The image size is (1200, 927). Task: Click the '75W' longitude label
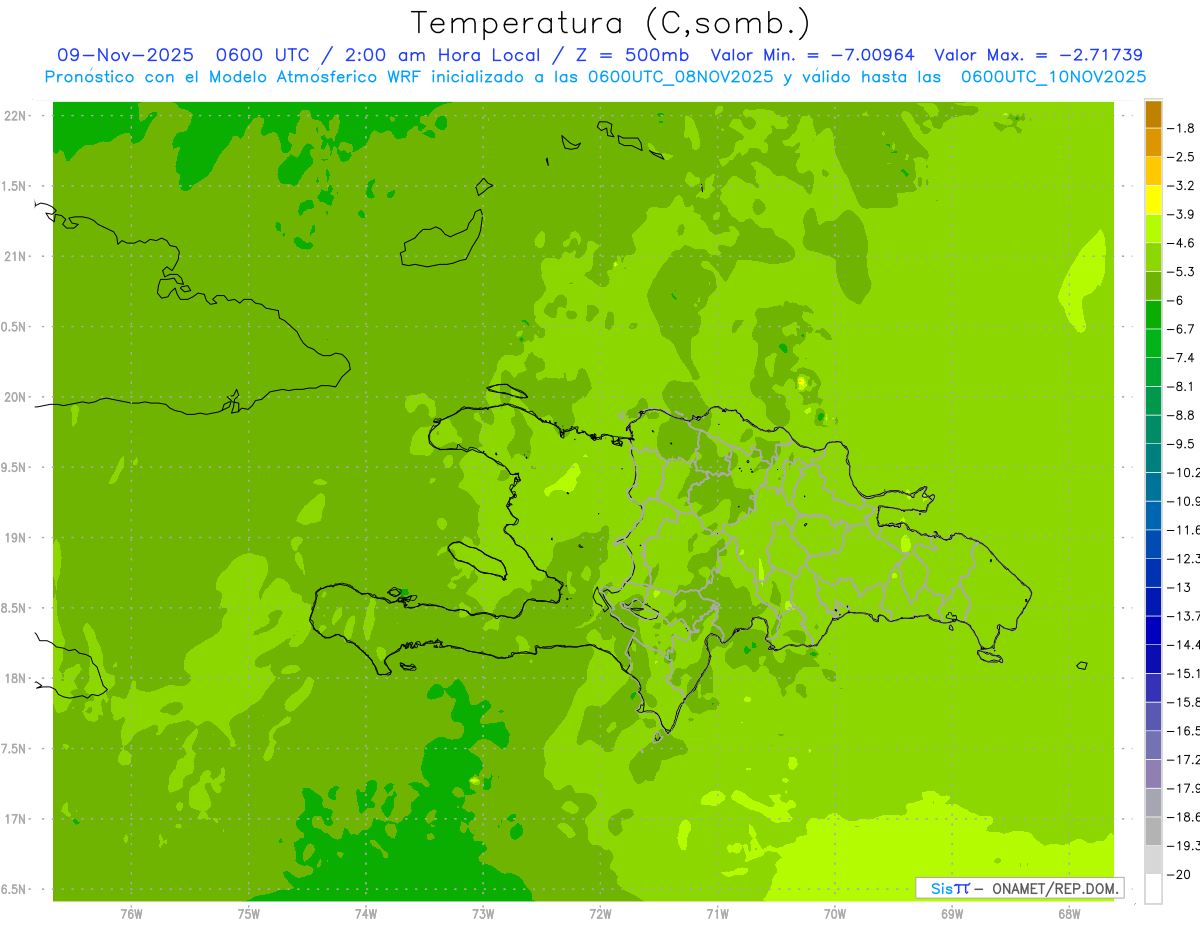[248, 914]
